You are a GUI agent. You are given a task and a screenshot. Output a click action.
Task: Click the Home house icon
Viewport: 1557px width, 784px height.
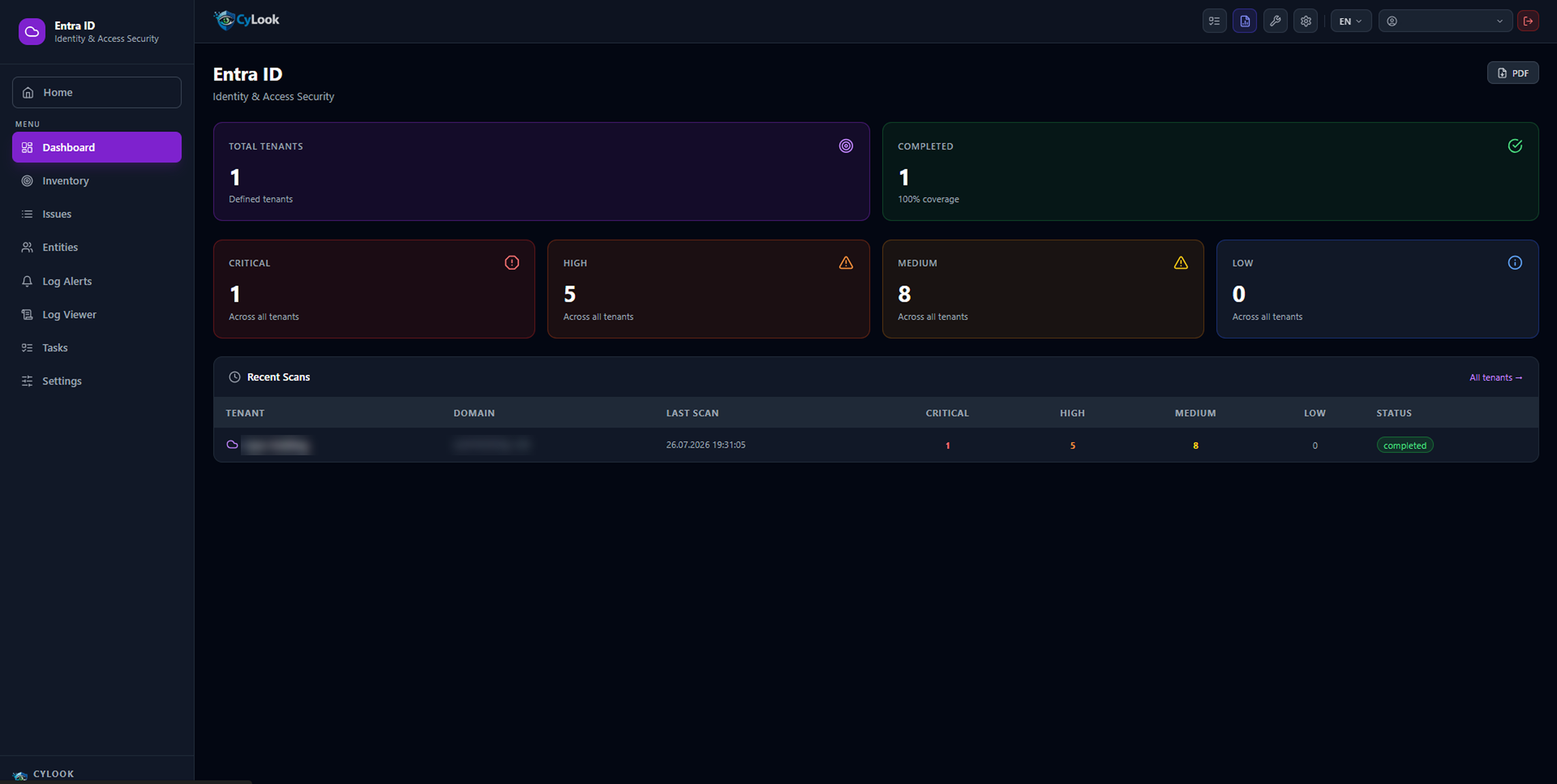[28, 92]
